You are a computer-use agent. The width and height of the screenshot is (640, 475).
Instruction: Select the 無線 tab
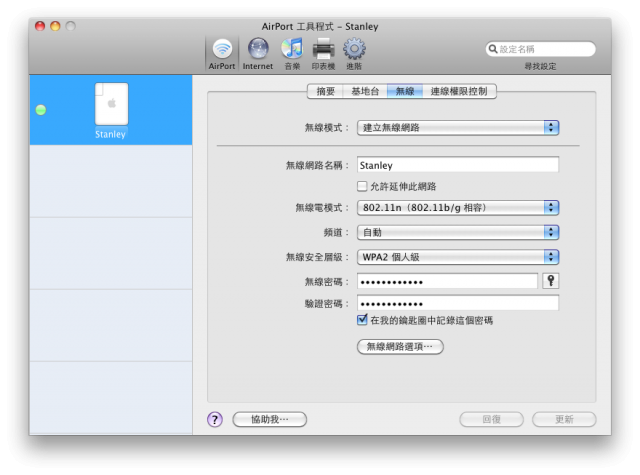point(405,91)
